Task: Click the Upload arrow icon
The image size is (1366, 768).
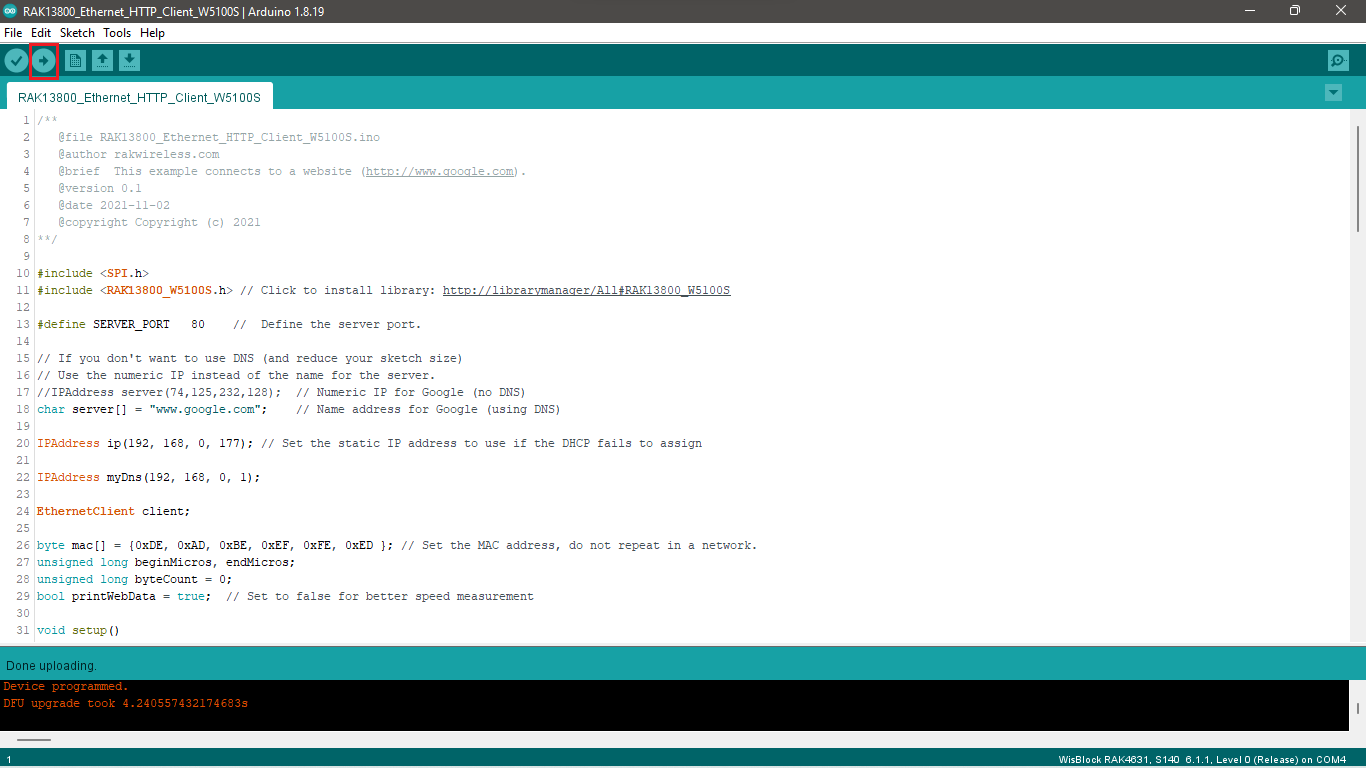Action: 43,61
